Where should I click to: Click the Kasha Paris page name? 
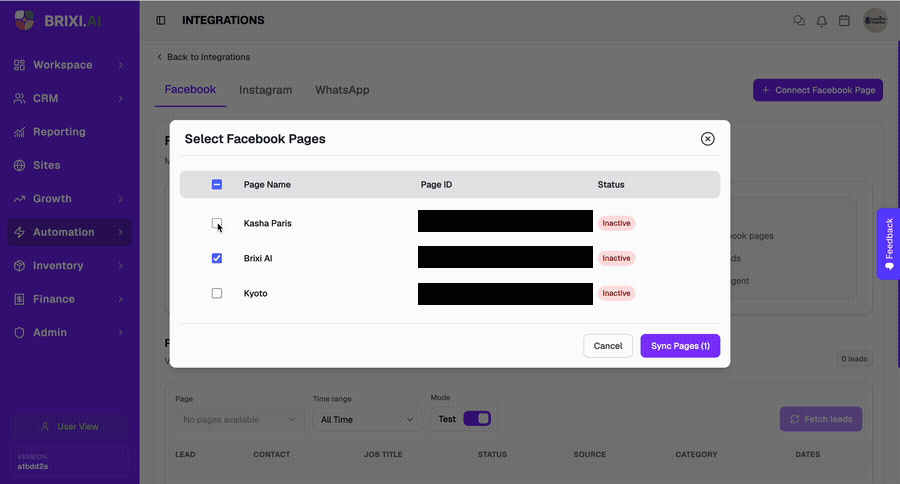[267, 223]
